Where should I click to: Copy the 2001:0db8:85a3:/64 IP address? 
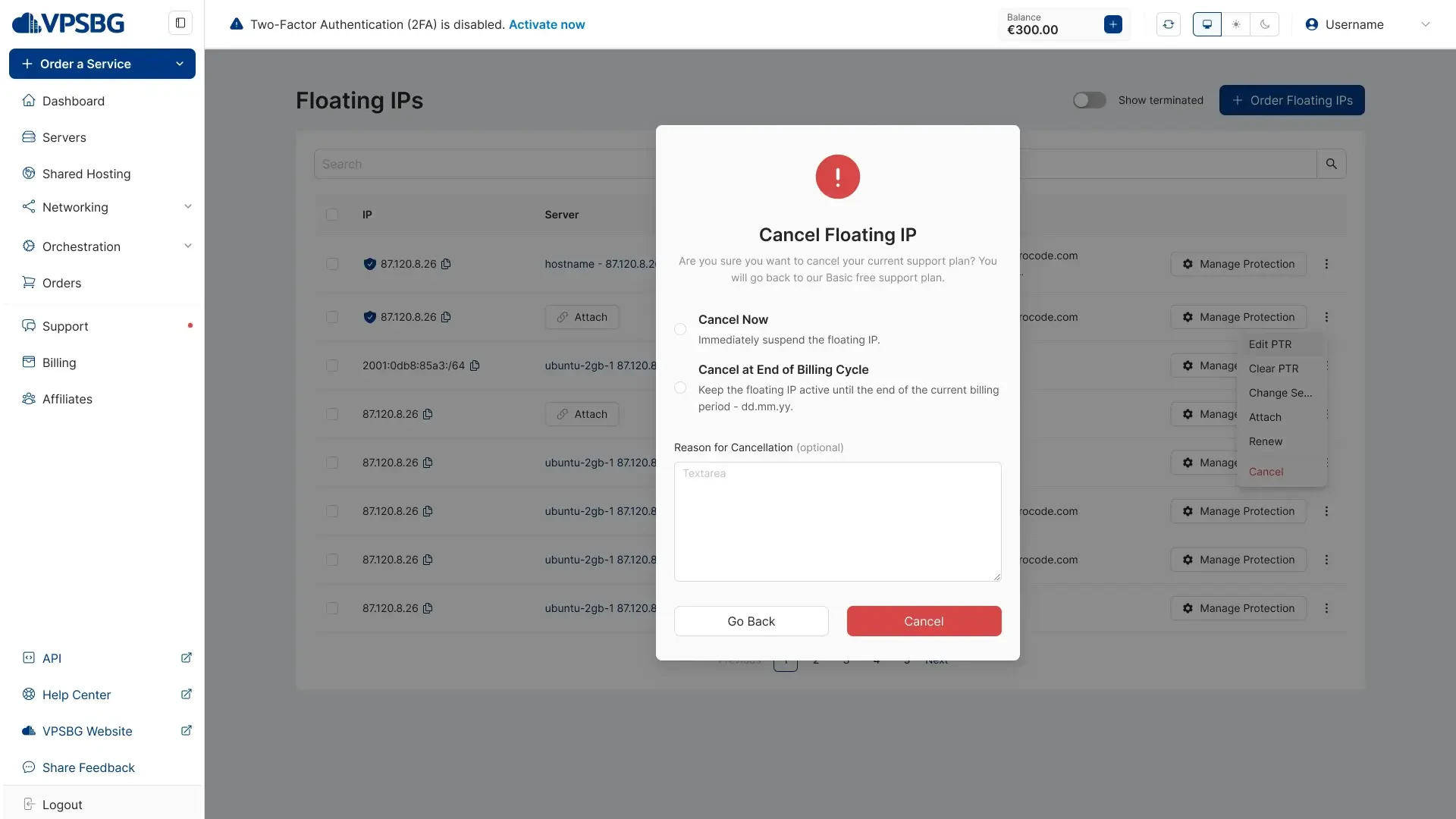click(x=475, y=366)
